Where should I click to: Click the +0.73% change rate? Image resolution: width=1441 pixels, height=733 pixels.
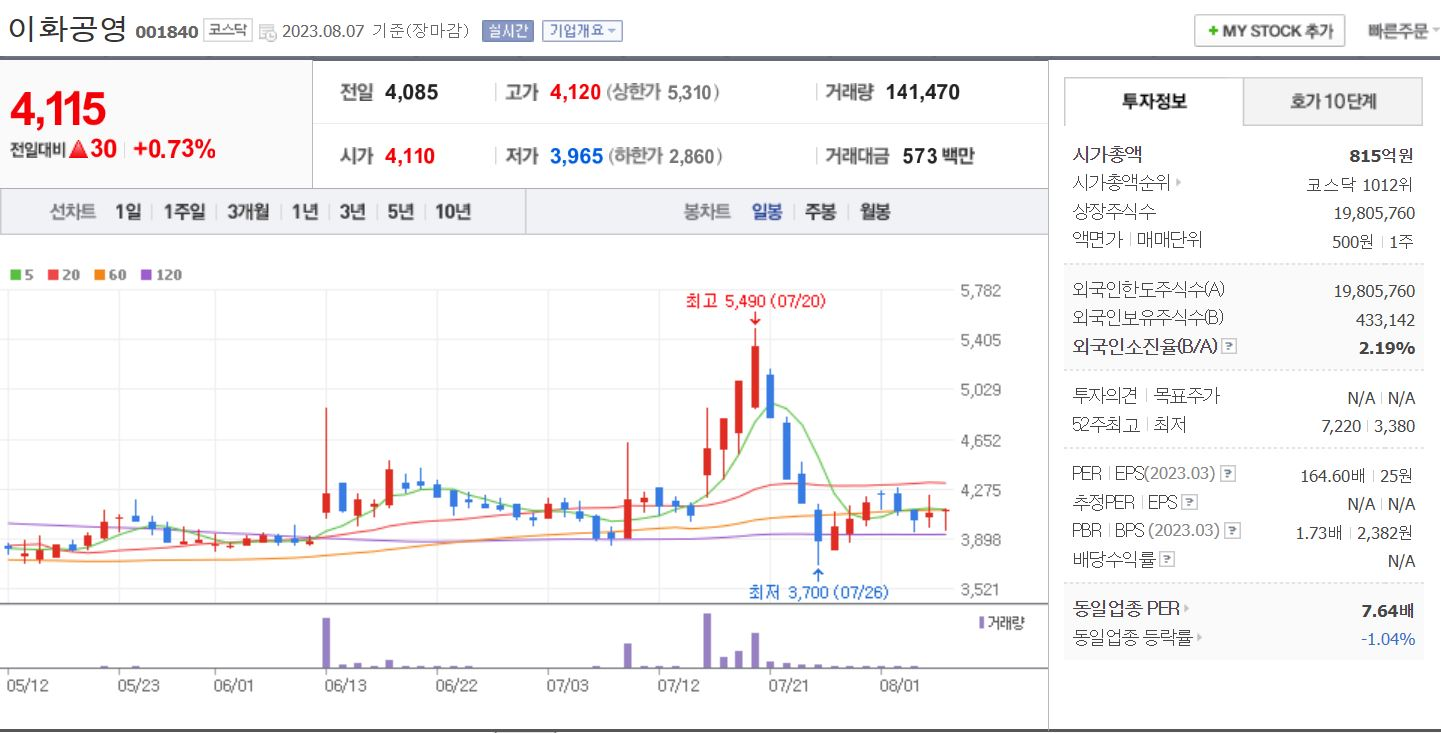pyautogui.click(x=174, y=149)
